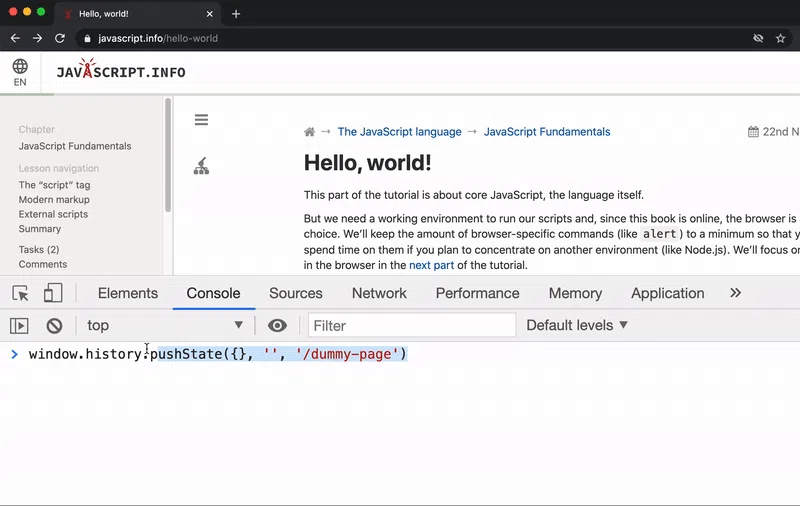This screenshot has height=506, width=800.
Task: Open the top context dropdown
Action: pyautogui.click(x=164, y=325)
